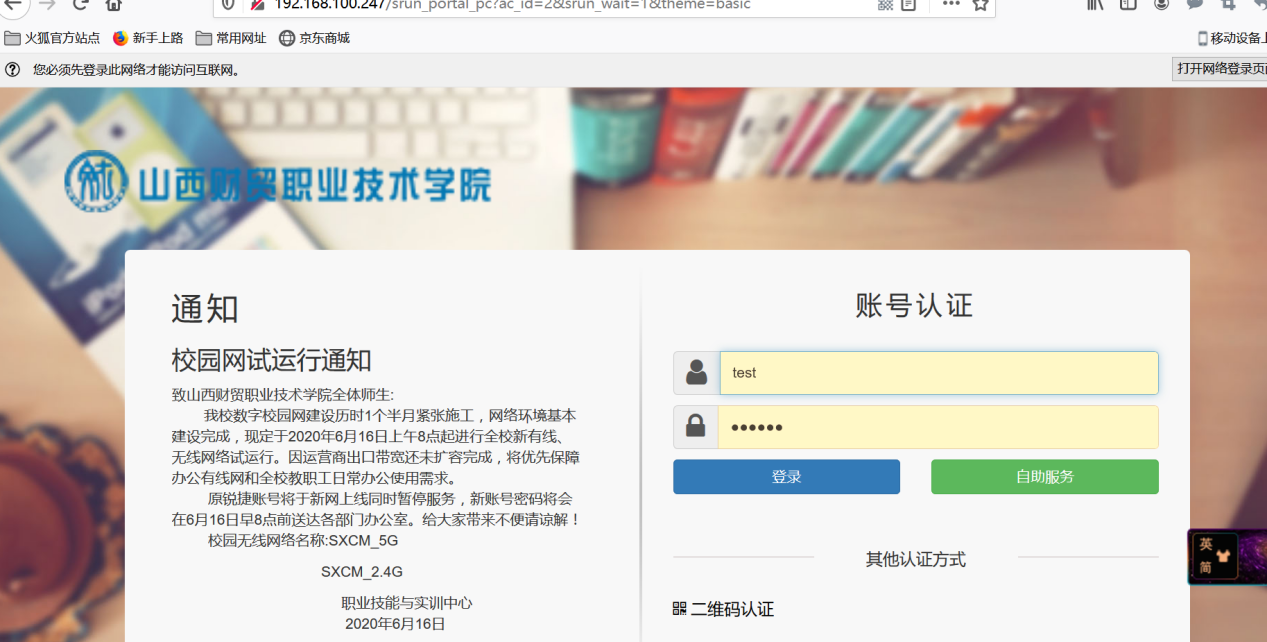Click the 通知 heading
This screenshot has height=642, width=1267.
205,309
